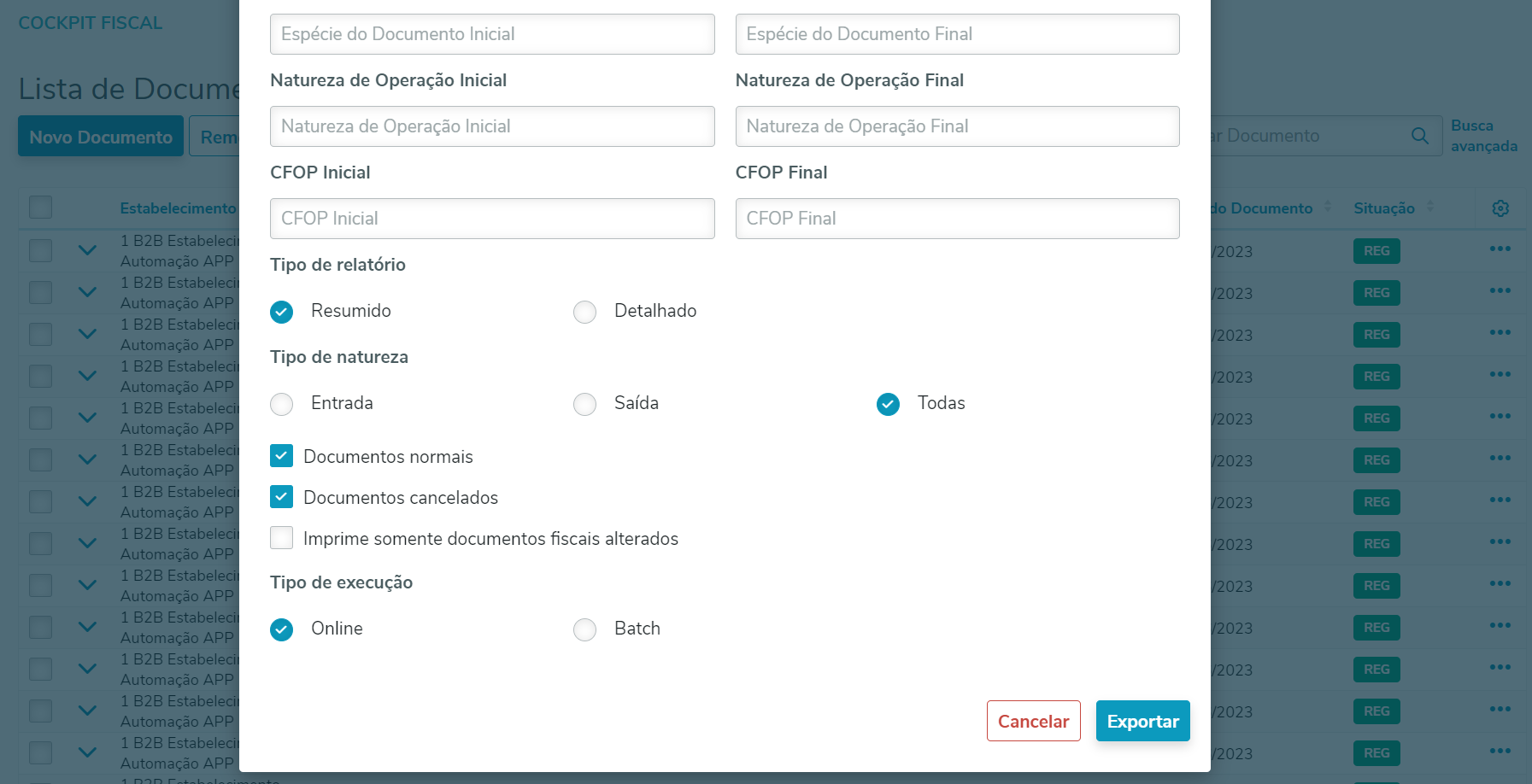Viewport: 1532px width, 784px height.
Task: Click the CFOP Inicial input field
Action: pyautogui.click(x=492, y=219)
